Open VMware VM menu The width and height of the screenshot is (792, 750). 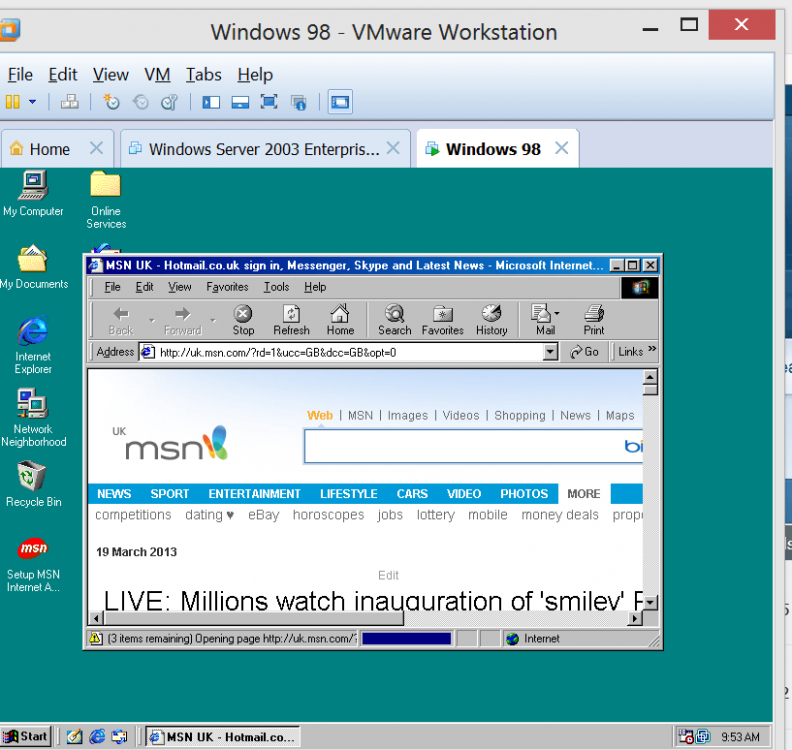click(157, 75)
